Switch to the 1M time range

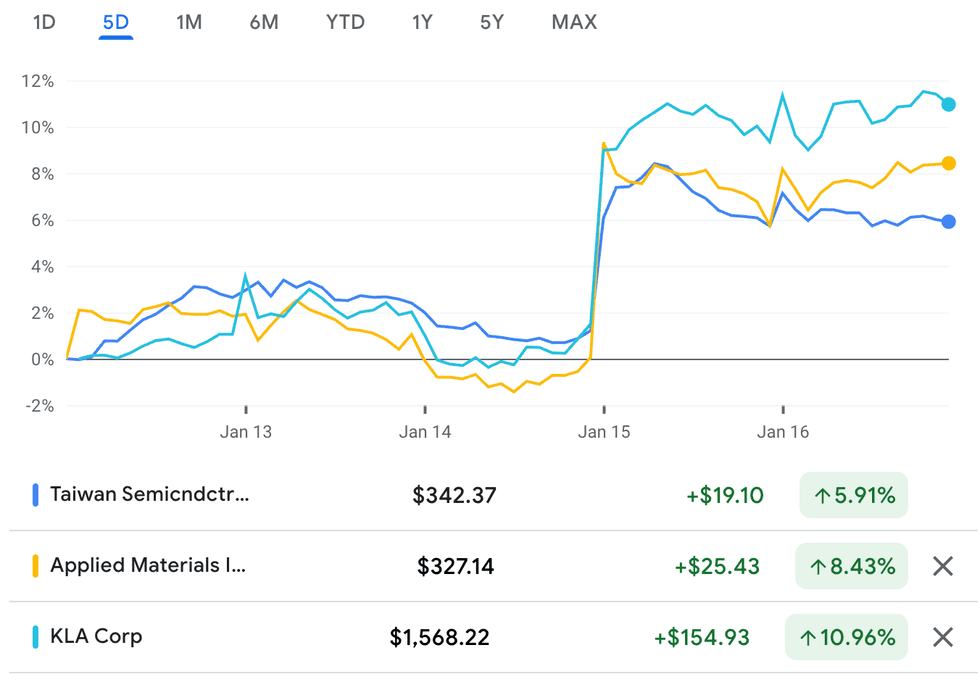[189, 22]
